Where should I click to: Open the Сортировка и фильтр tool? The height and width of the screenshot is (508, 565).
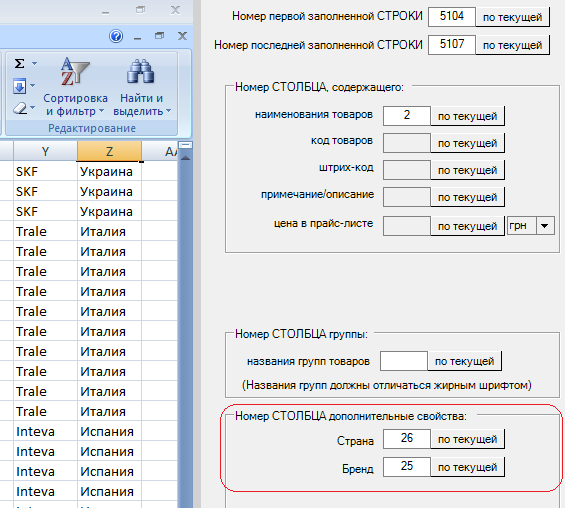pyautogui.click(x=75, y=87)
